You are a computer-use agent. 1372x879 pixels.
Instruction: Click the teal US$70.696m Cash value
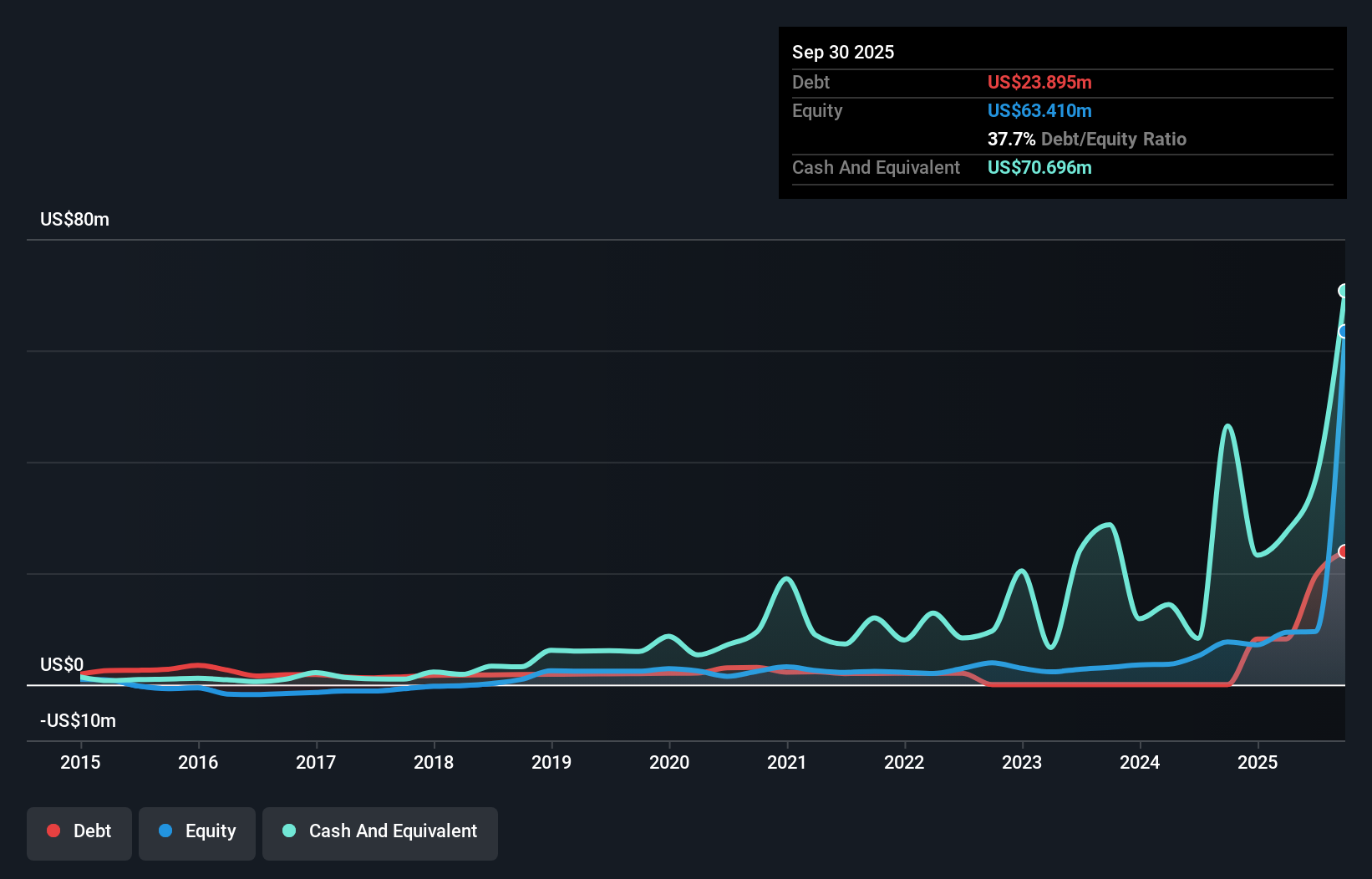[1039, 167]
